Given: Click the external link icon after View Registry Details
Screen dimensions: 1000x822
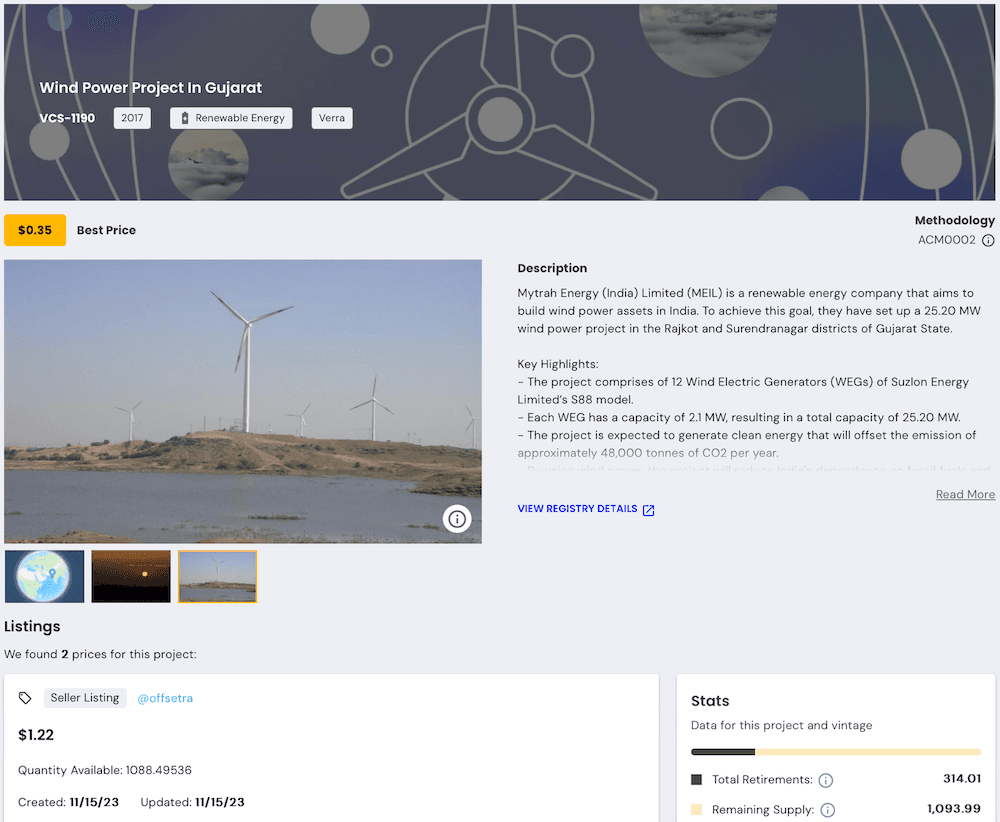Looking at the screenshot, I should click(x=649, y=510).
